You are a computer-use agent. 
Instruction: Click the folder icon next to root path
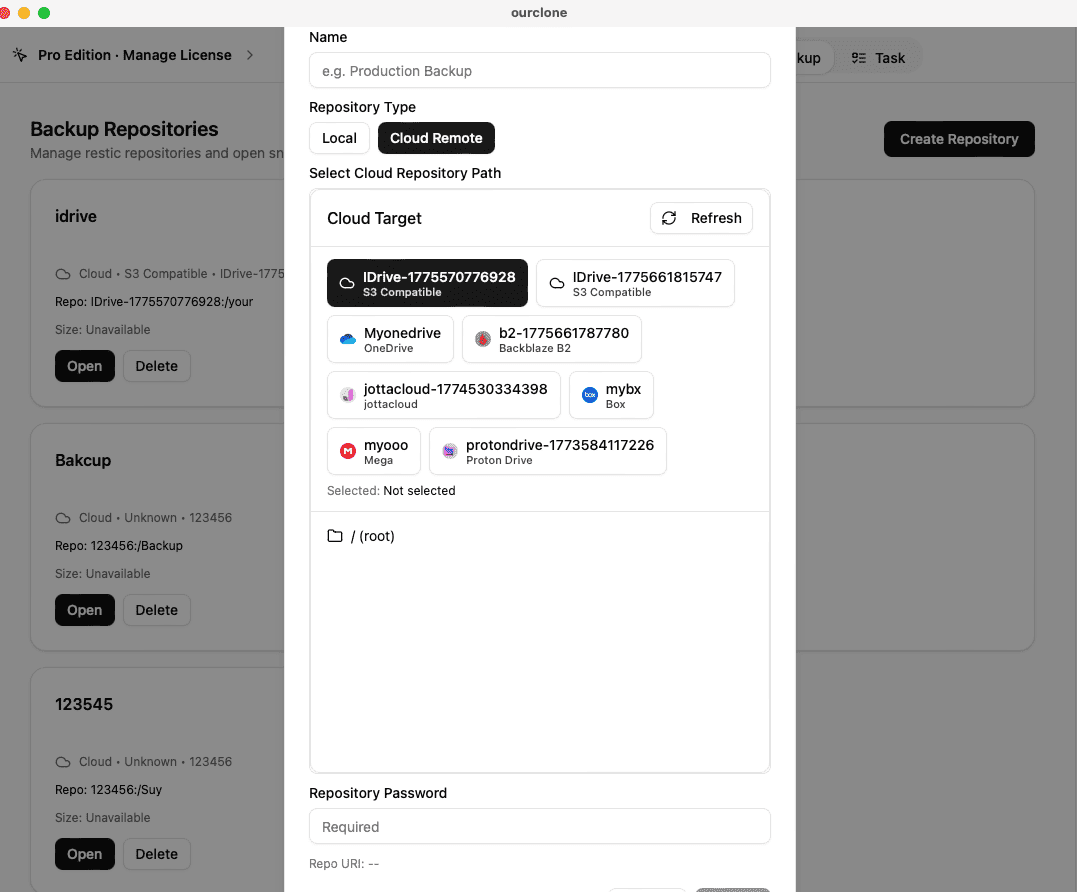[x=335, y=536]
